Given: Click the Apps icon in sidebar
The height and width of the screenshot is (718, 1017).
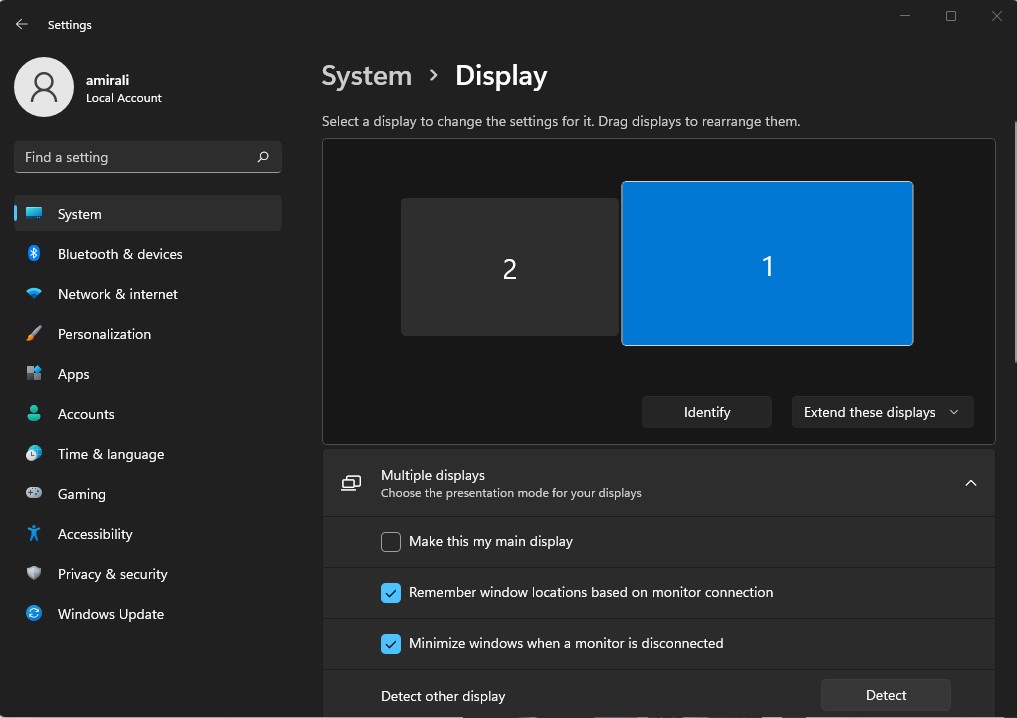Looking at the screenshot, I should pos(34,374).
